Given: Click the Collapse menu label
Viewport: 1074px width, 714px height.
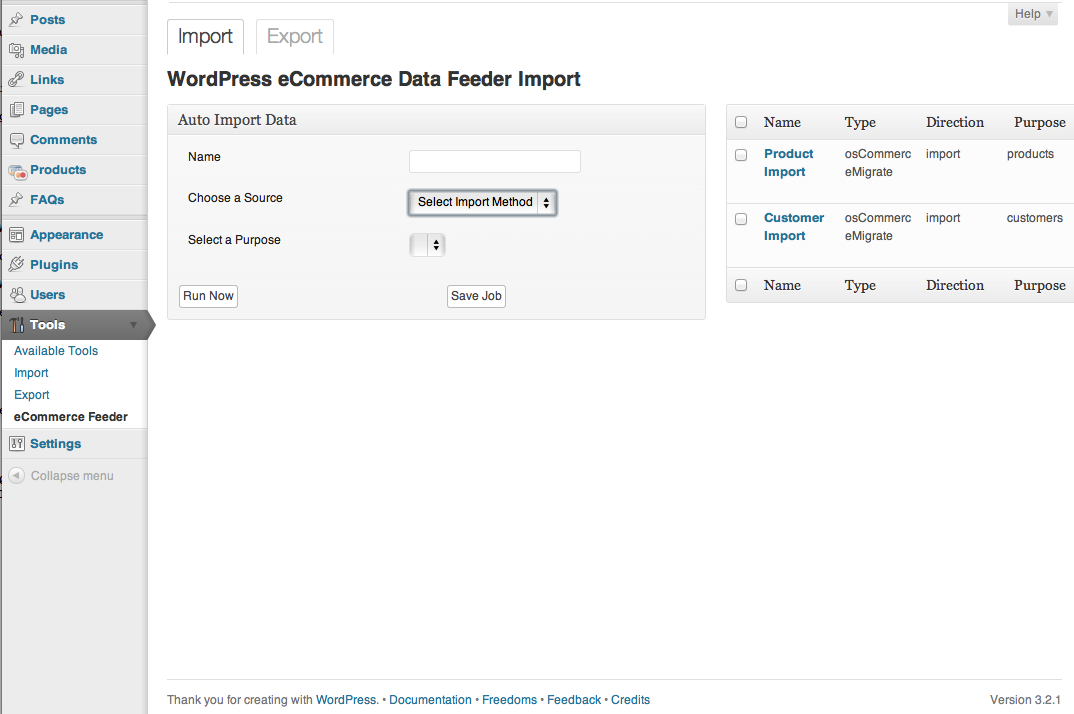Looking at the screenshot, I should pos(72,476).
